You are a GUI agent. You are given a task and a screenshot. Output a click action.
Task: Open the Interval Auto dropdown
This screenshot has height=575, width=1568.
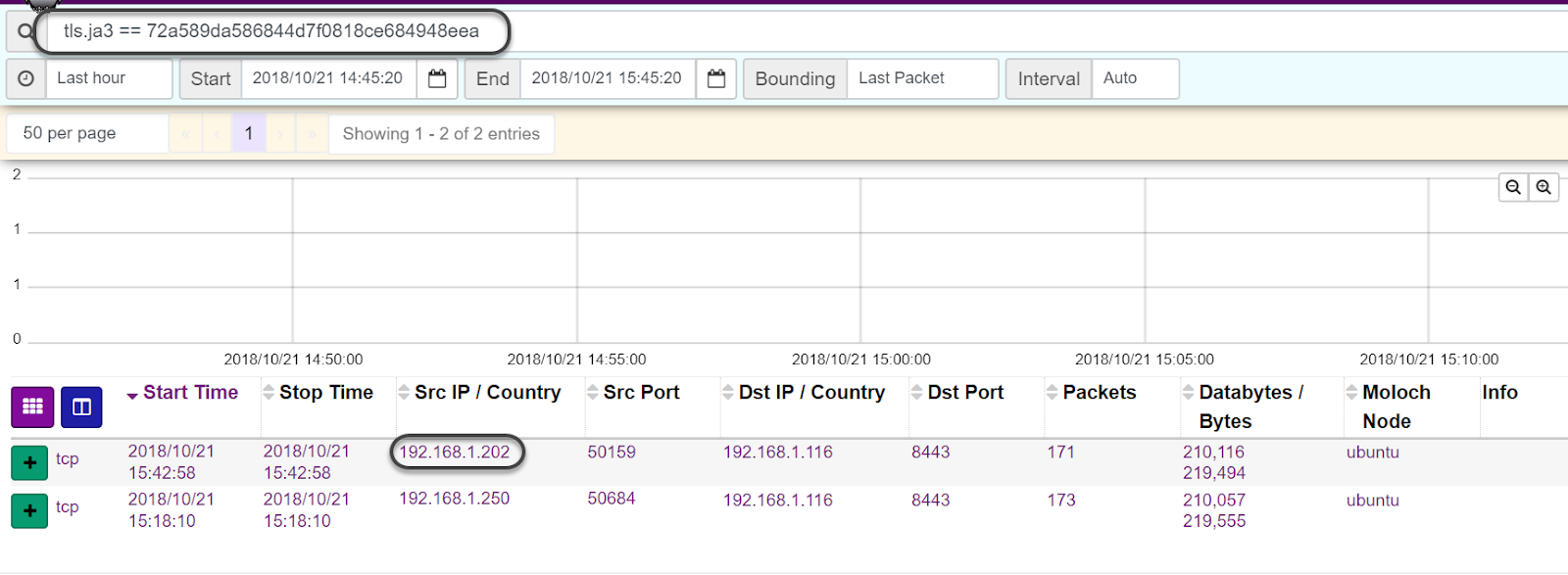[1135, 78]
